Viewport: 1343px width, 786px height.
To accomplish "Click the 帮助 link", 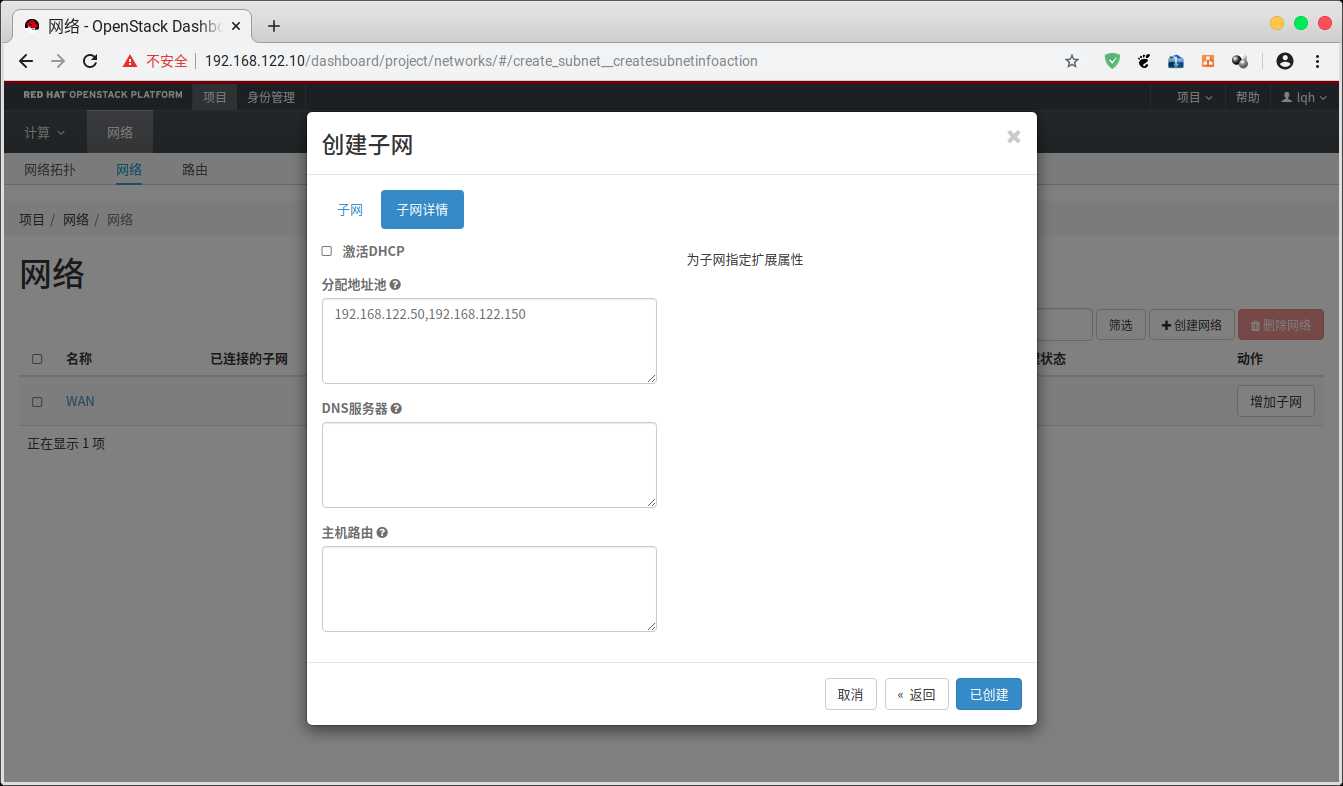I will tap(1247, 97).
